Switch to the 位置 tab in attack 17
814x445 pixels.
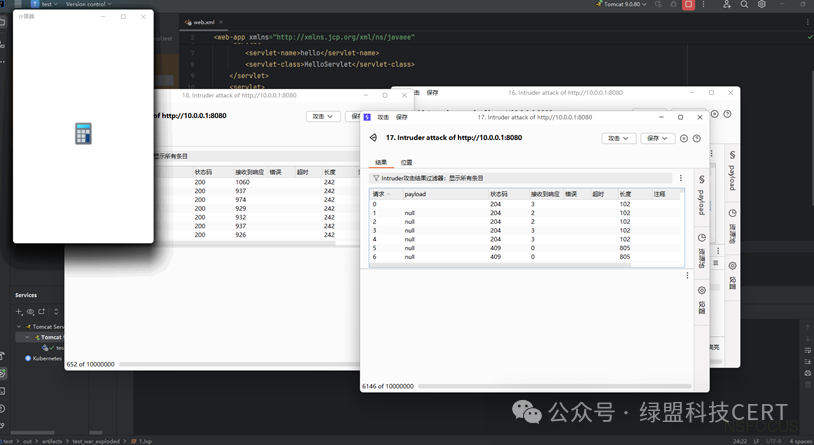pyautogui.click(x=406, y=163)
